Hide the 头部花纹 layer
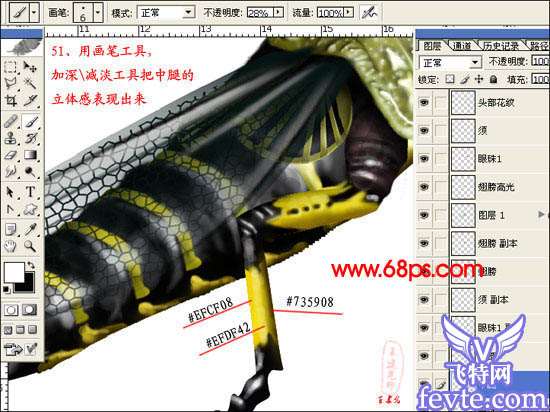The height and width of the screenshot is (412, 550). coord(424,102)
